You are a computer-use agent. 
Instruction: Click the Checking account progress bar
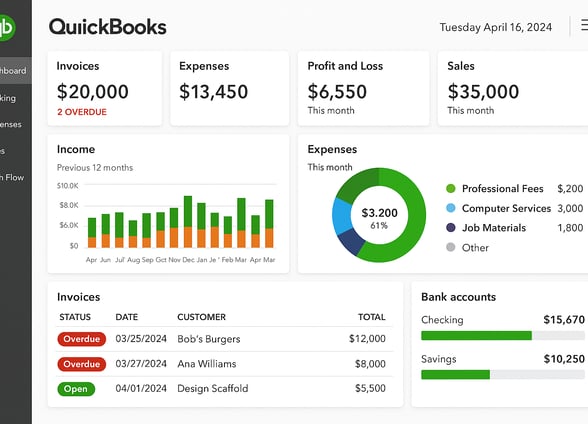tap(503, 336)
